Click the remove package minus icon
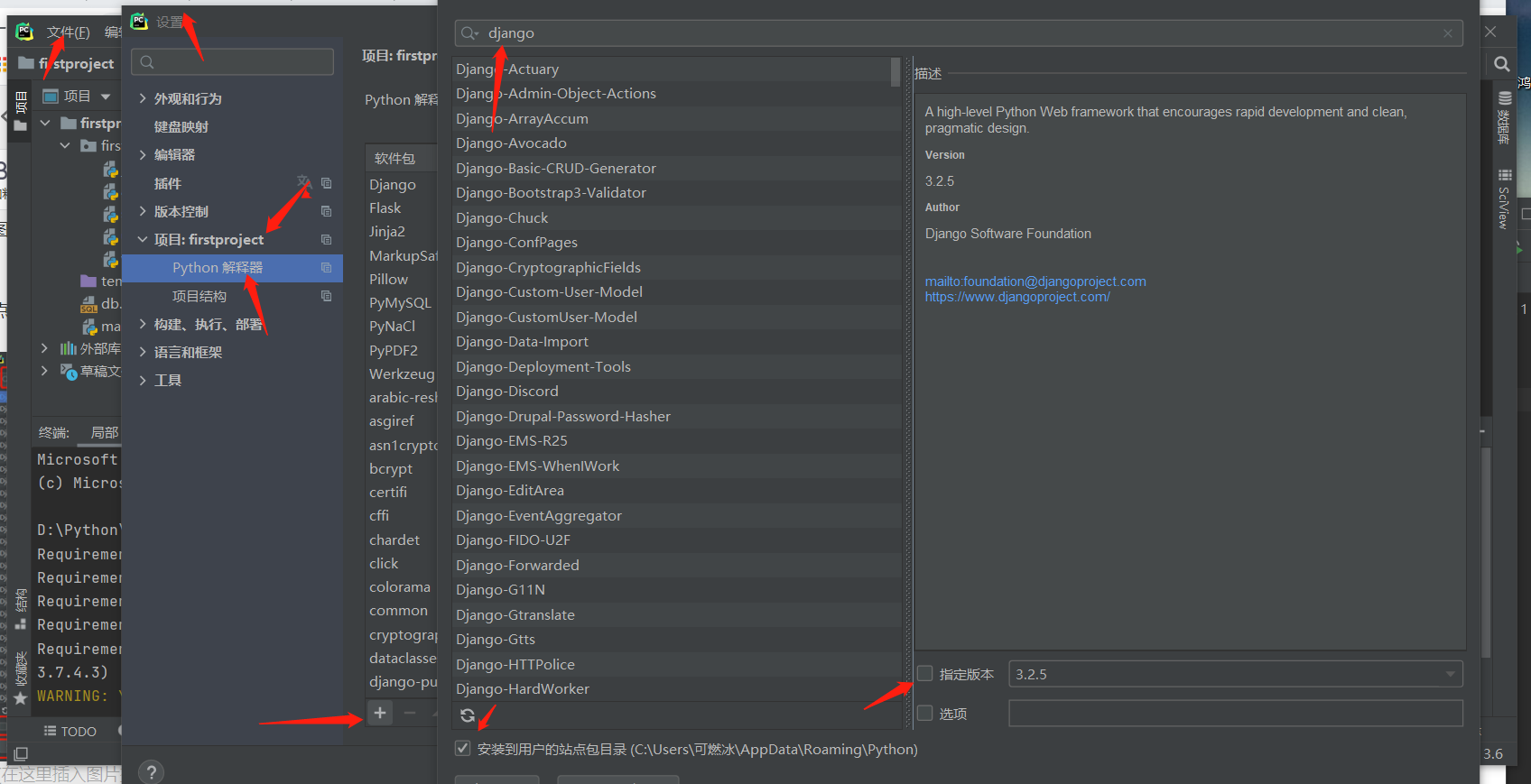 410,713
